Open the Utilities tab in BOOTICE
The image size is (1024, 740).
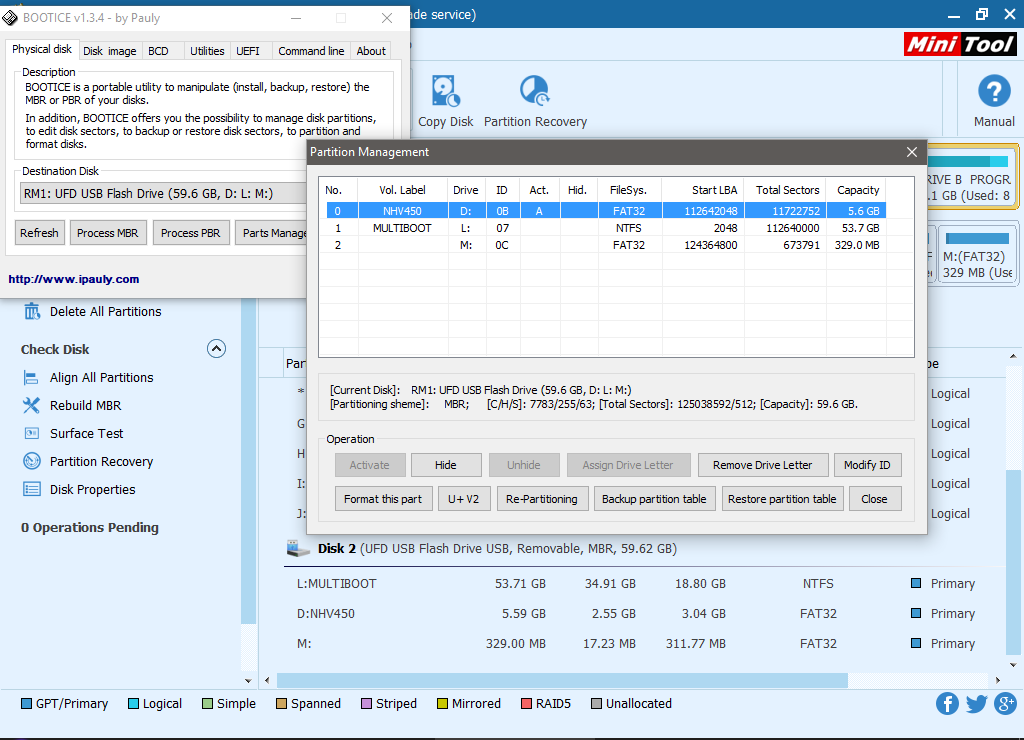point(207,51)
